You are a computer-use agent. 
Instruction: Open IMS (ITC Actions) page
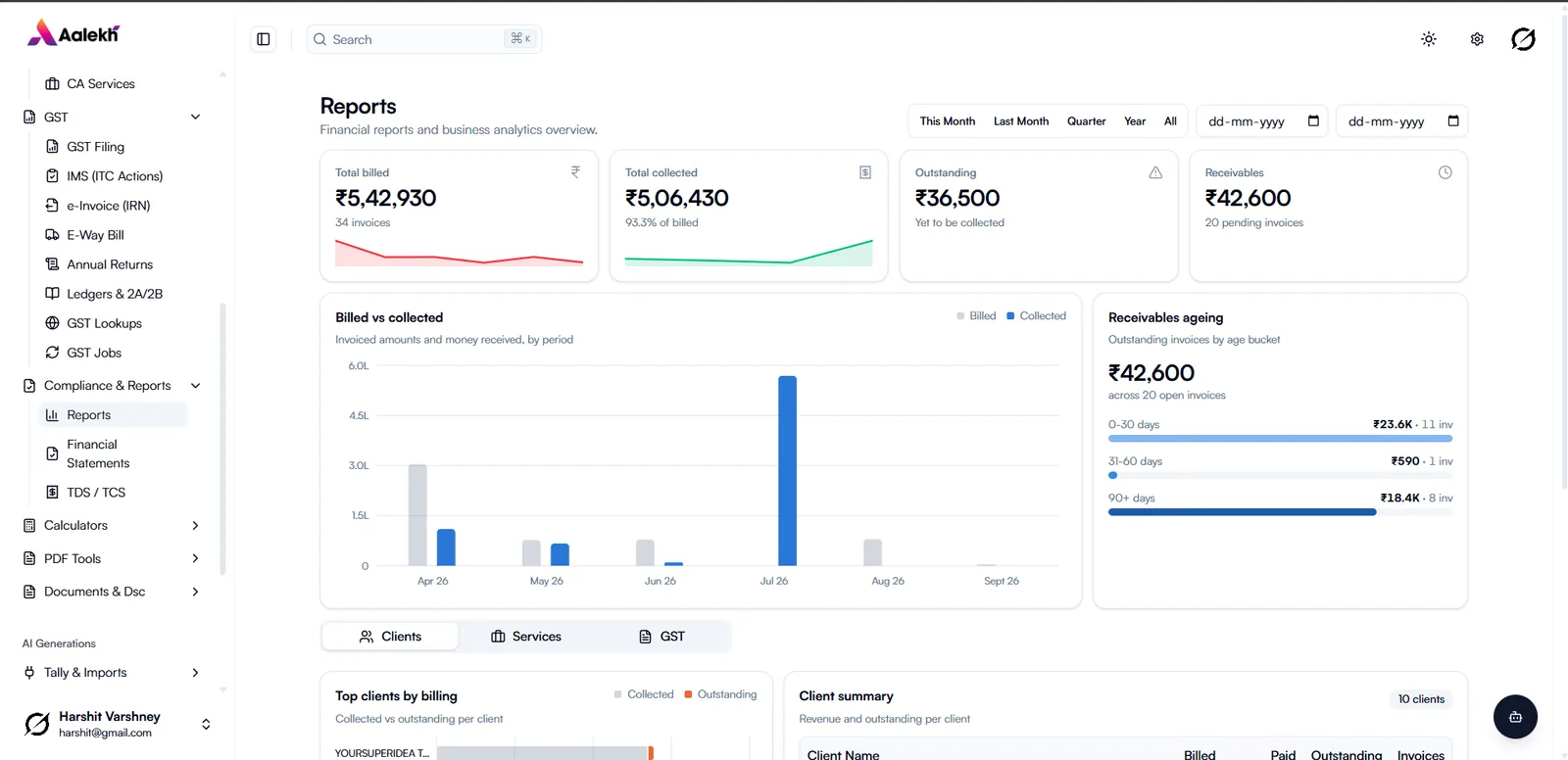click(x=116, y=176)
